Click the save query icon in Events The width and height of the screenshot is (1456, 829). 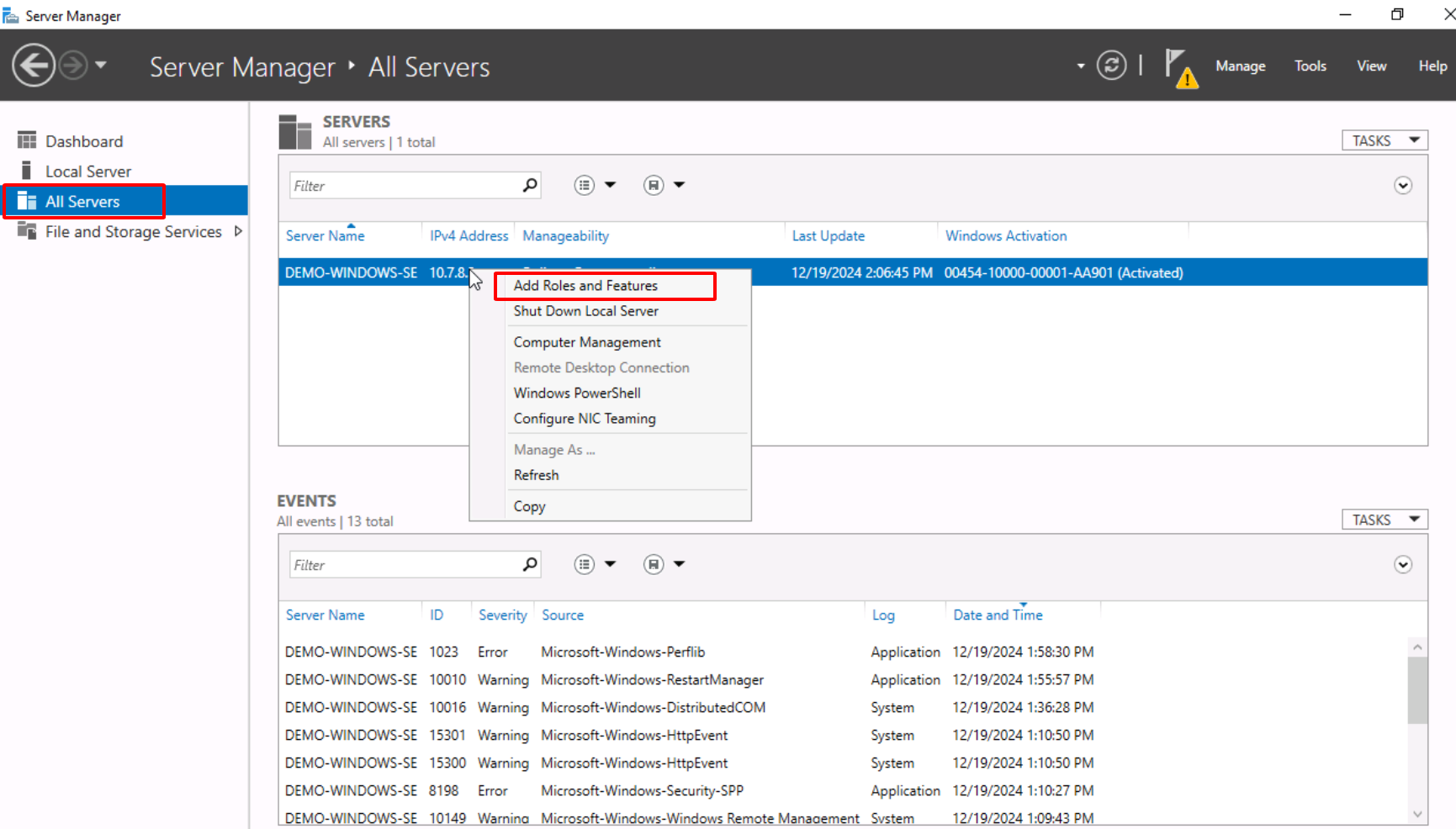(654, 564)
